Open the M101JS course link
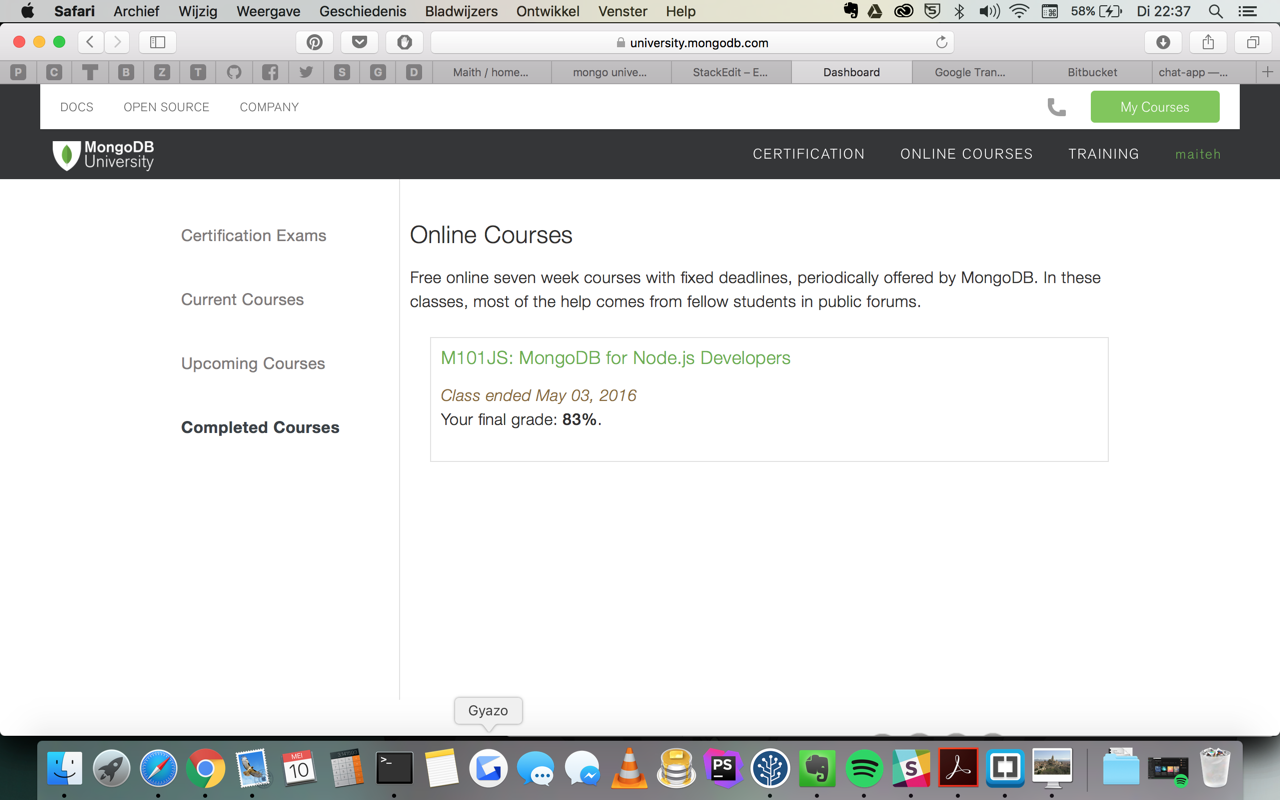This screenshot has width=1280, height=800. point(615,358)
